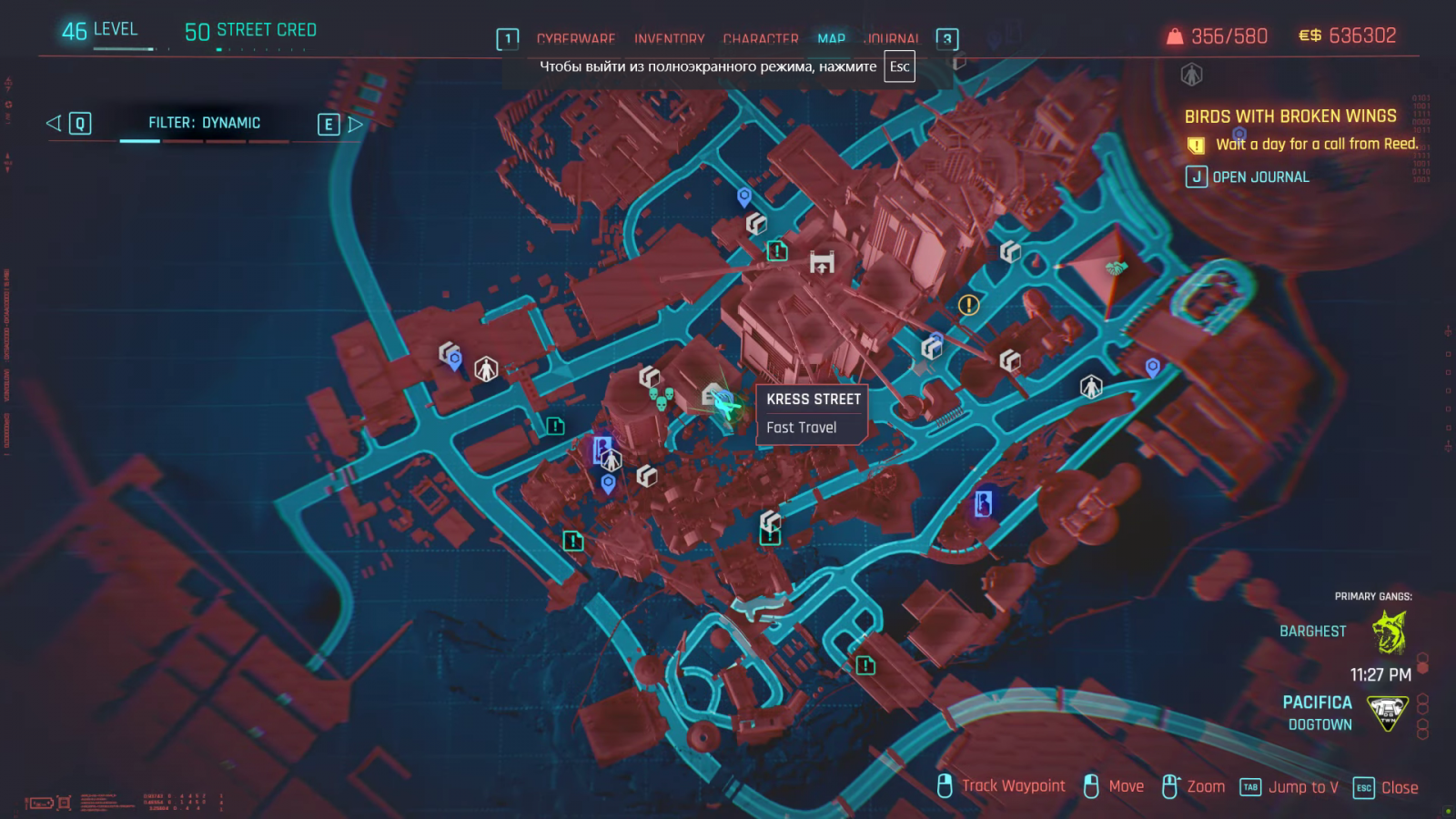Select the Pacifica Dogtown district badge
1456x819 pixels.
point(1388,713)
